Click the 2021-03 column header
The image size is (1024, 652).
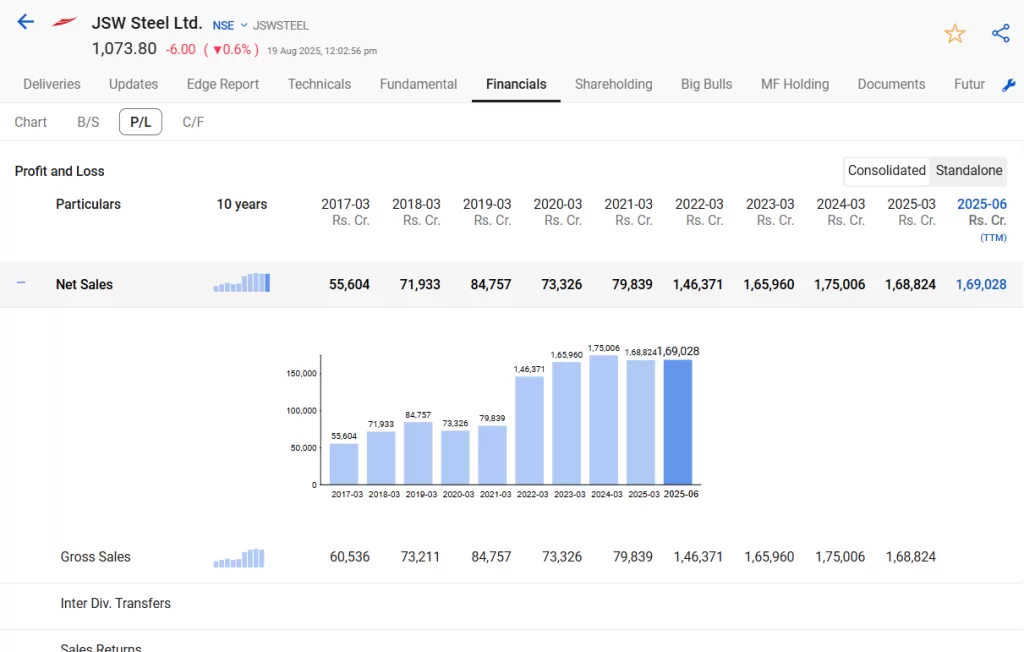(628, 212)
